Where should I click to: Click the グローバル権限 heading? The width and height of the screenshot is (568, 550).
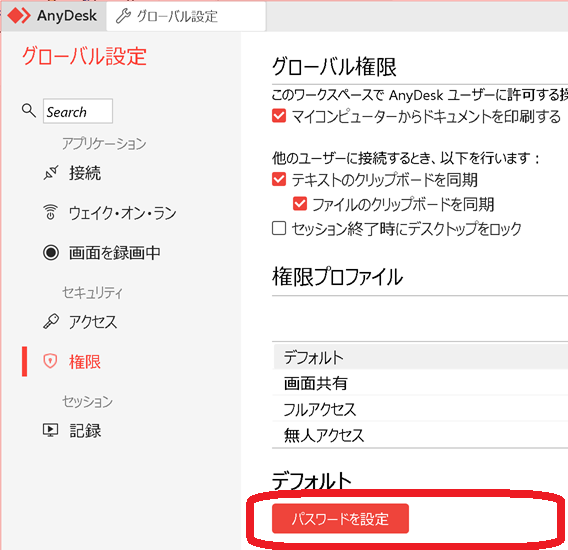(x=334, y=67)
